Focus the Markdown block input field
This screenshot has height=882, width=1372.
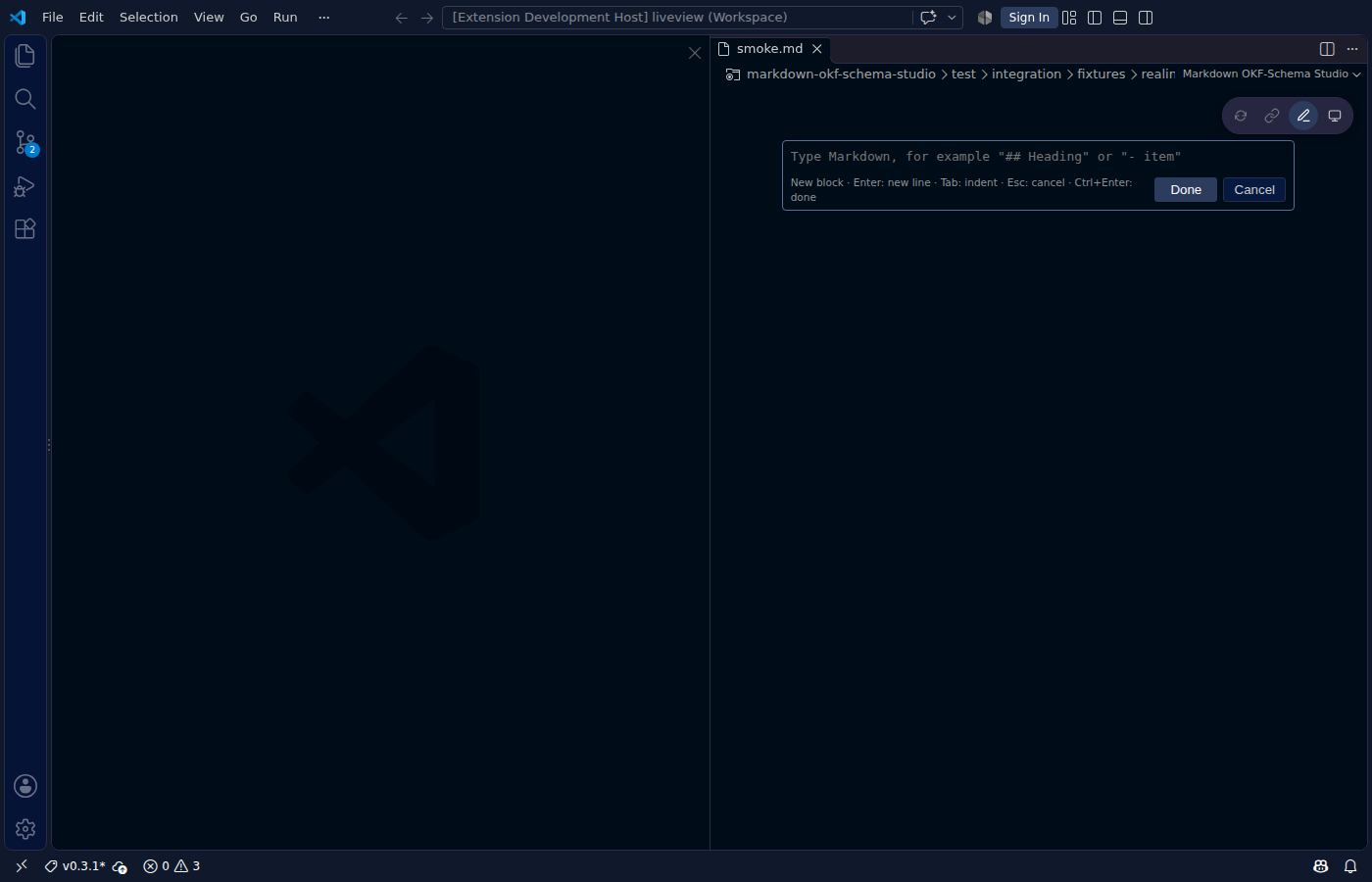click(1038, 157)
